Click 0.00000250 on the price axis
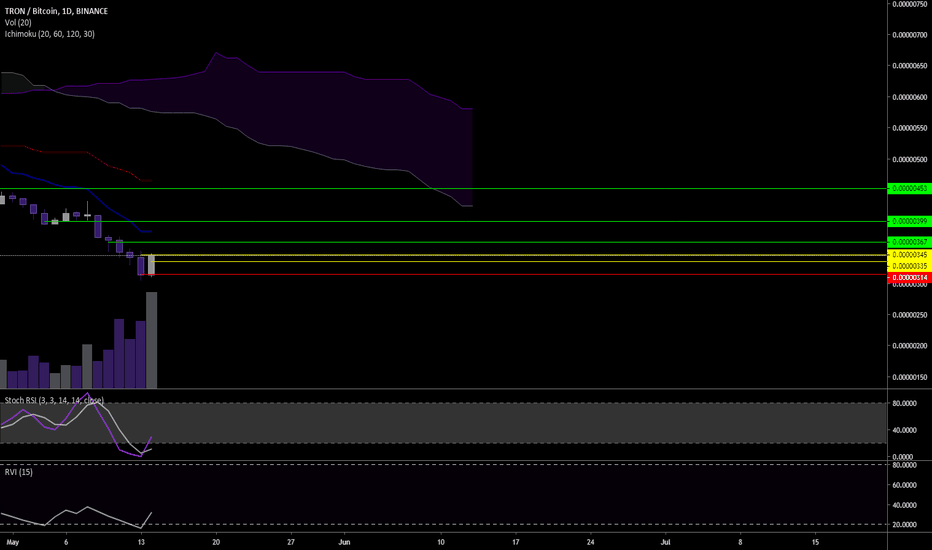 point(909,315)
